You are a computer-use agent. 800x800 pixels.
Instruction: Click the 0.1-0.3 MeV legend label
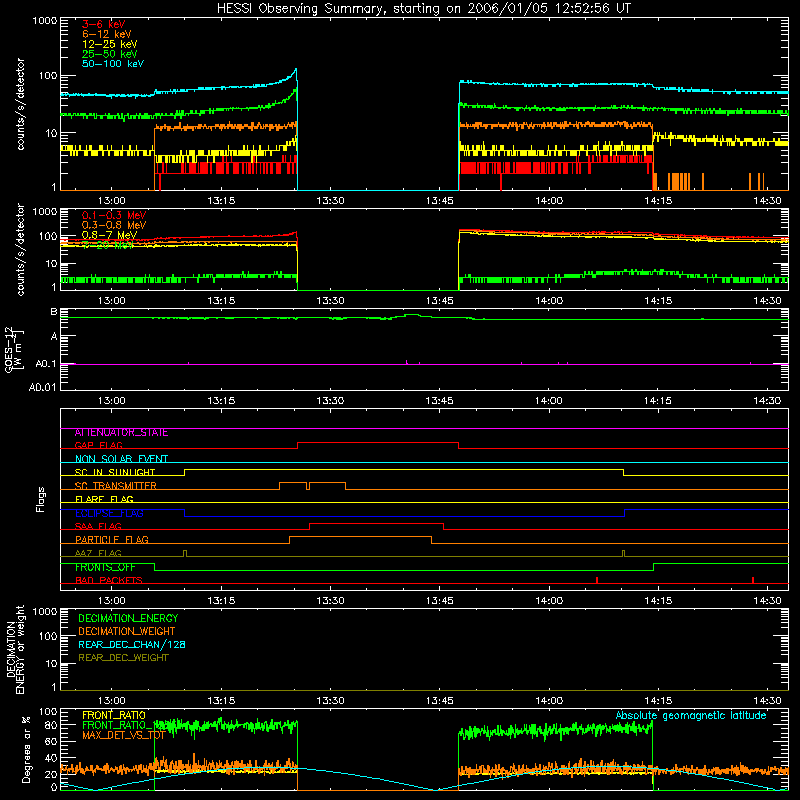point(114,215)
